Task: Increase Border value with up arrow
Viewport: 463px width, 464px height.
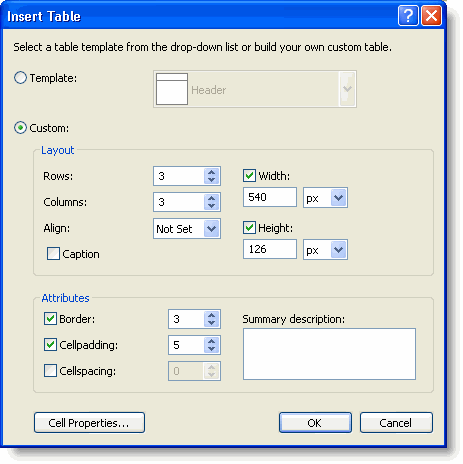Action: point(211,315)
